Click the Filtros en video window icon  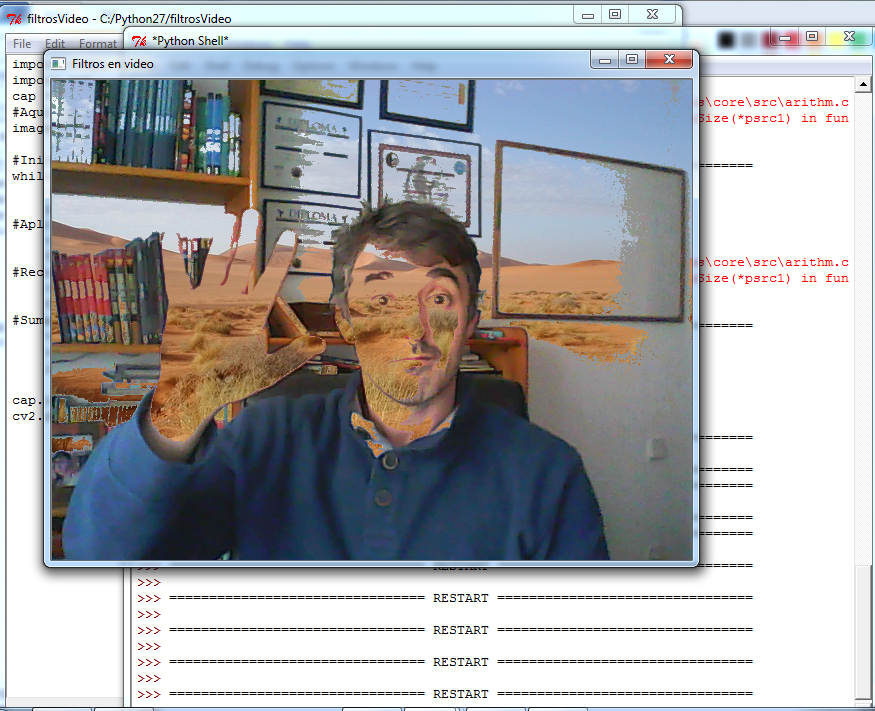pos(58,64)
